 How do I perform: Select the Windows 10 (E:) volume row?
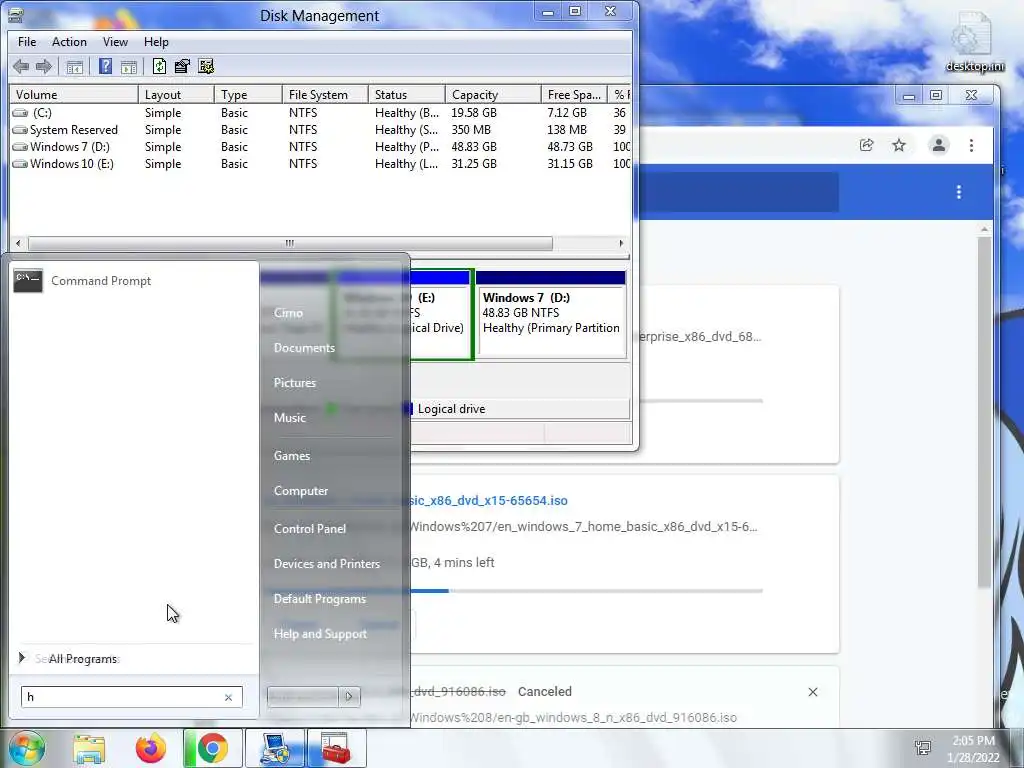pos(320,164)
